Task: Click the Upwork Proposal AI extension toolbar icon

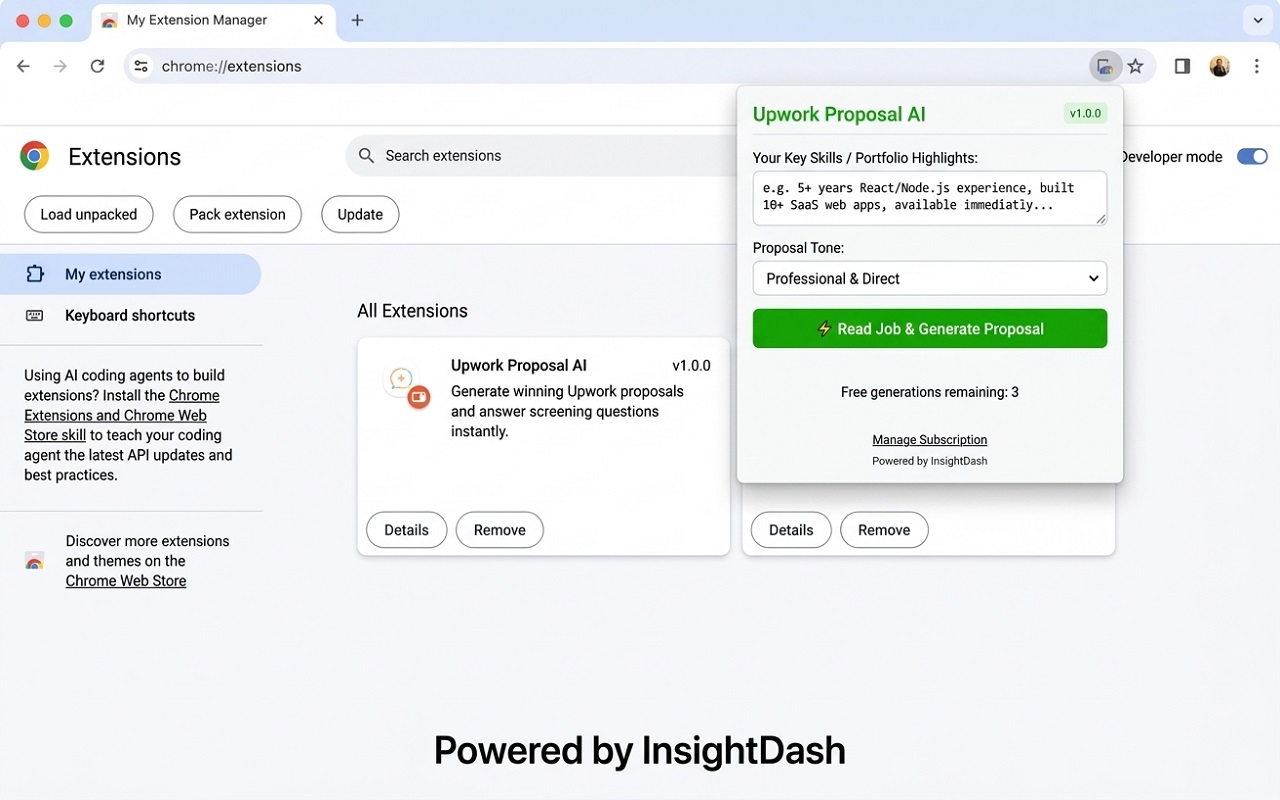Action: pyautogui.click(x=1104, y=66)
